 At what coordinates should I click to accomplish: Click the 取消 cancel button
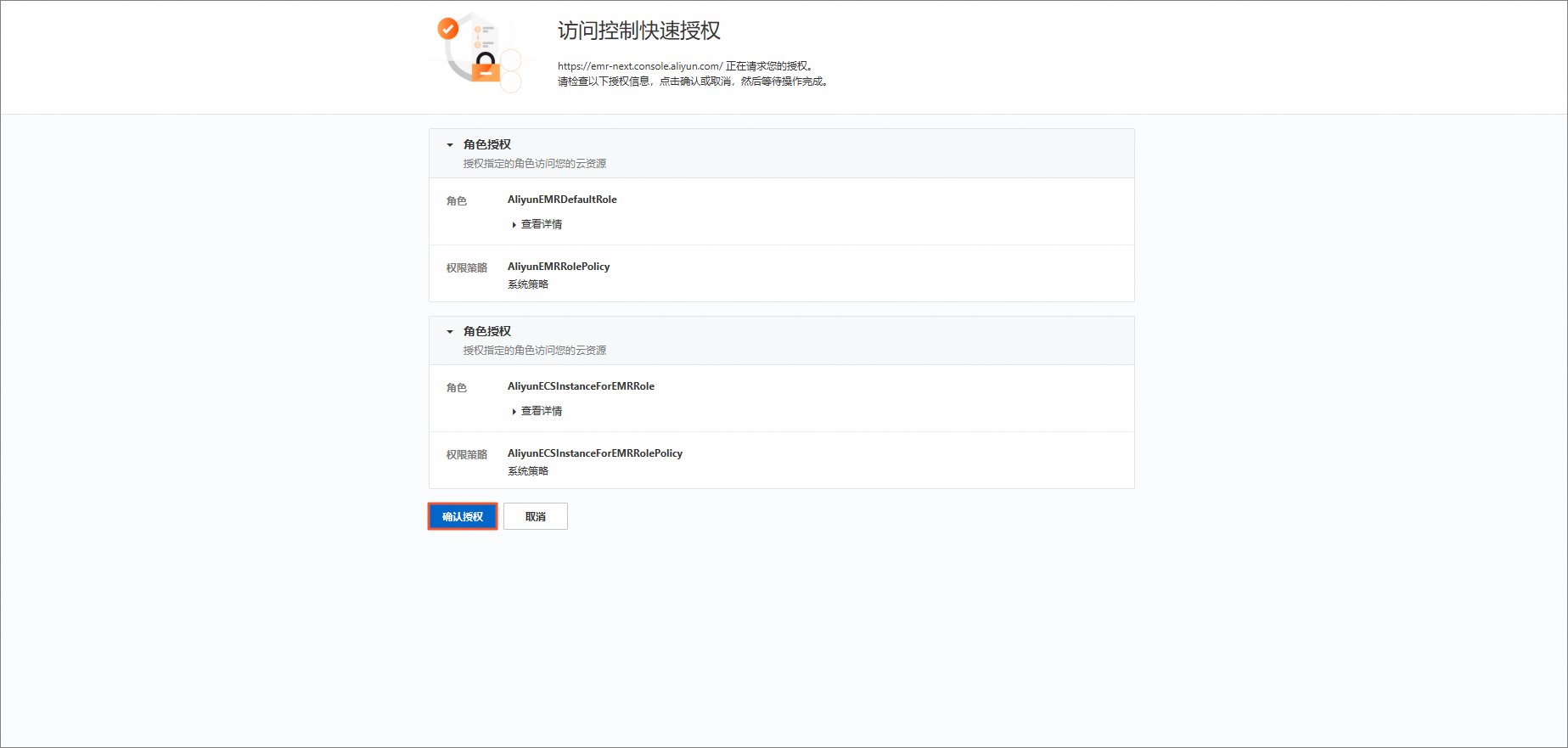[x=536, y=516]
